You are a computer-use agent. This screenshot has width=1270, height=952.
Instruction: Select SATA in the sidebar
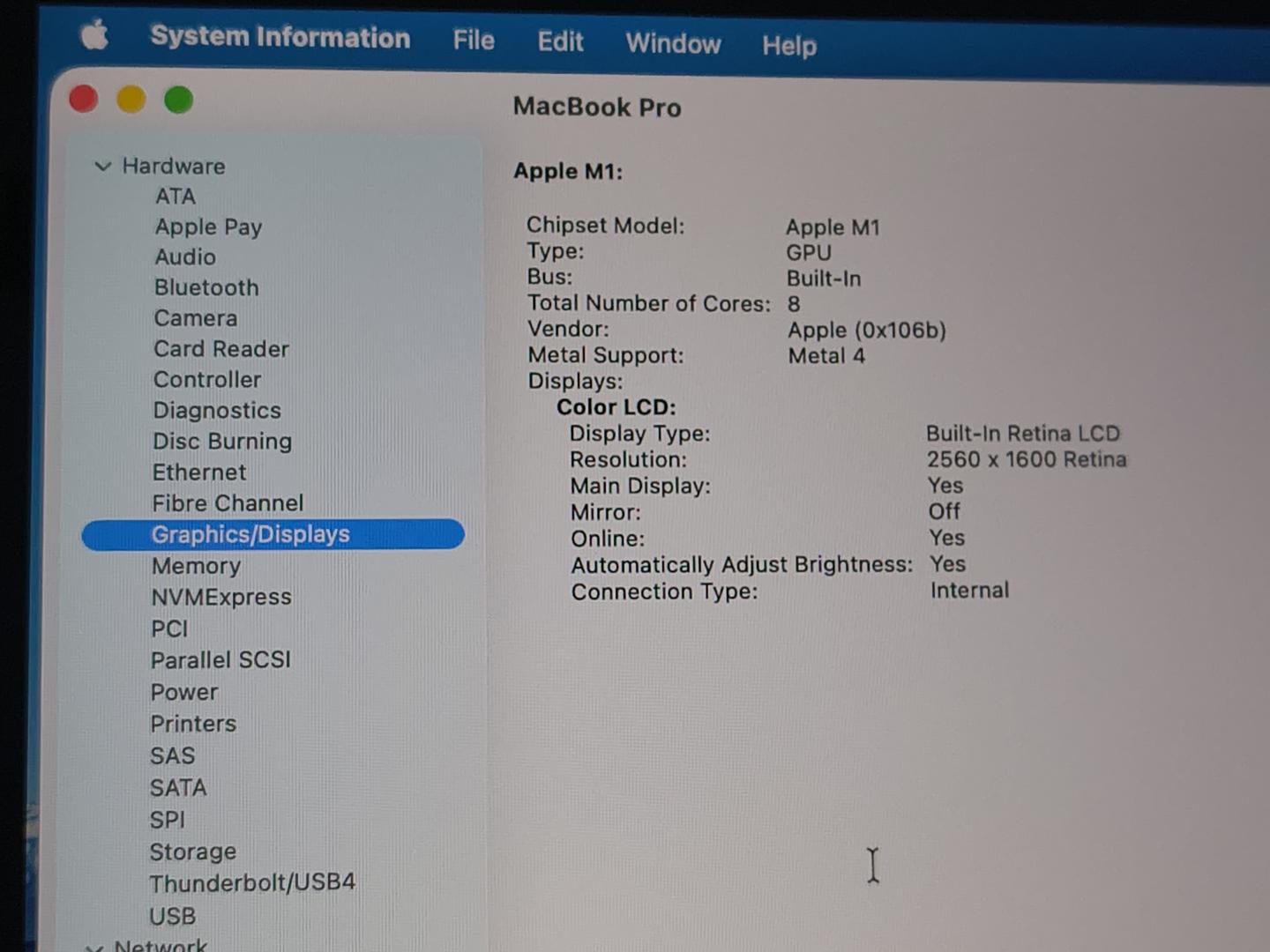(x=178, y=788)
